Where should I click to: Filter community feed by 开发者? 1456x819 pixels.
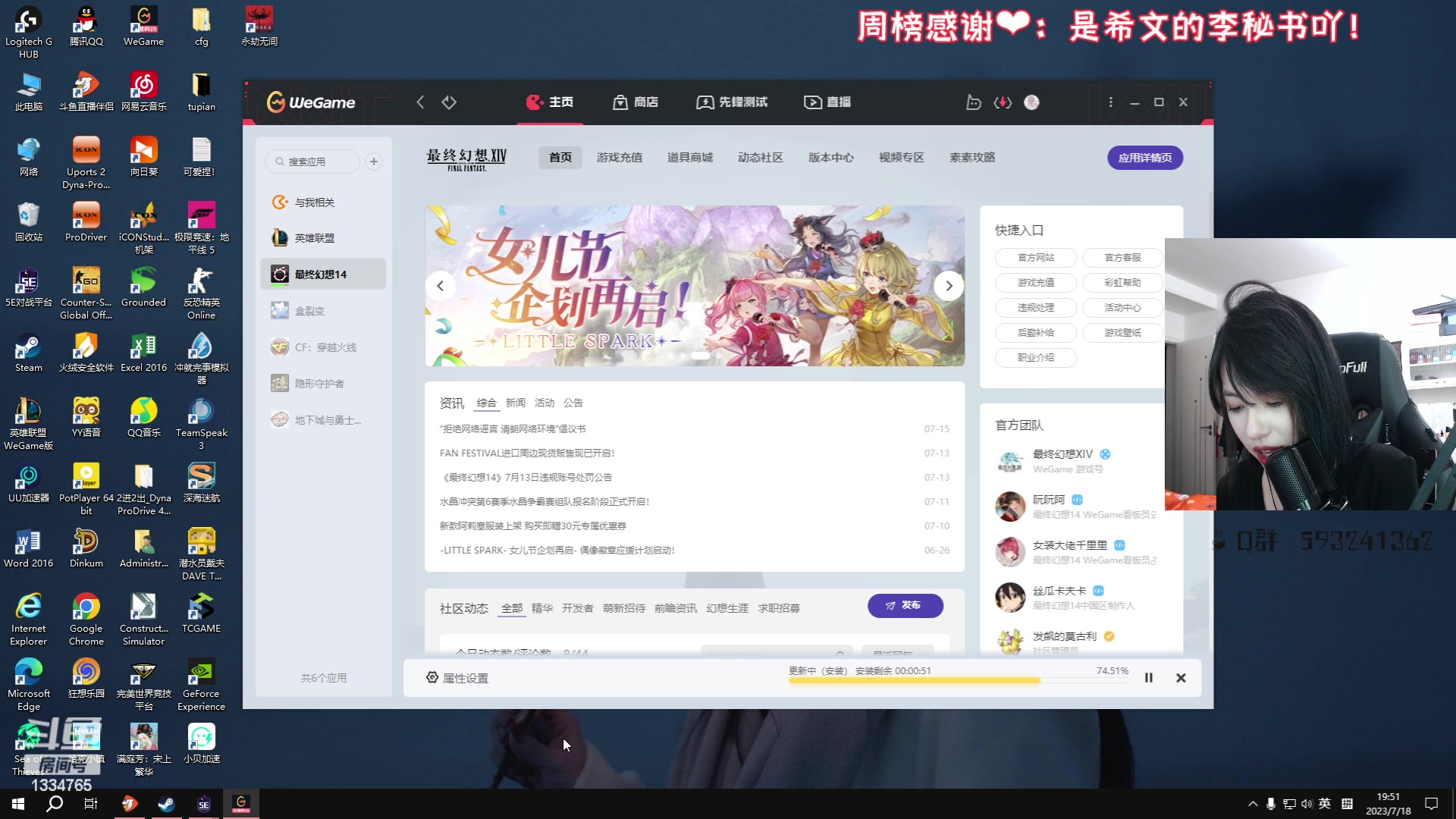point(578,608)
